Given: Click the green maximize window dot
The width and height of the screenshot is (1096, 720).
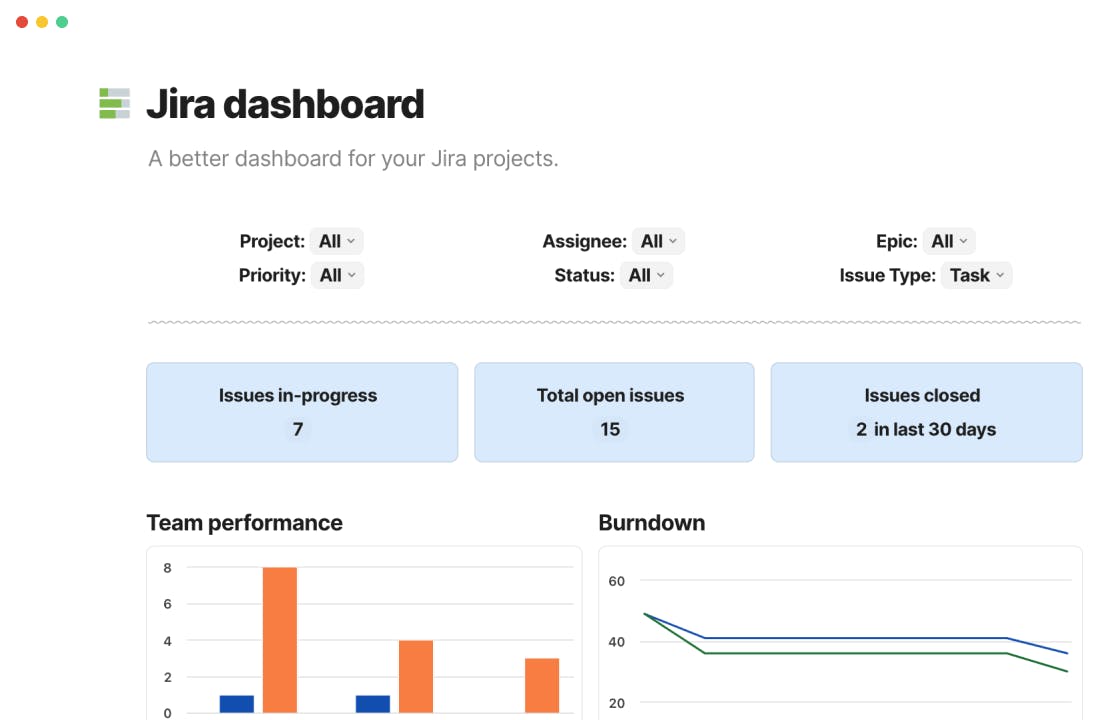Looking at the screenshot, I should click(62, 22).
